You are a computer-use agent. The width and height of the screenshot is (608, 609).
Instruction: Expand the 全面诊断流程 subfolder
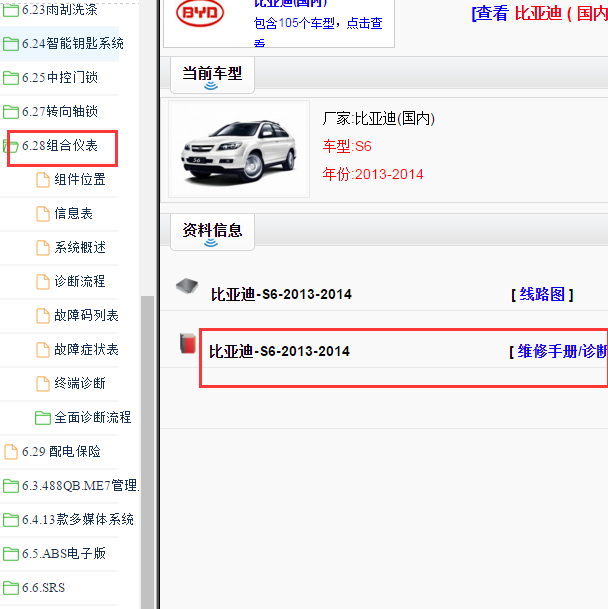92,418
